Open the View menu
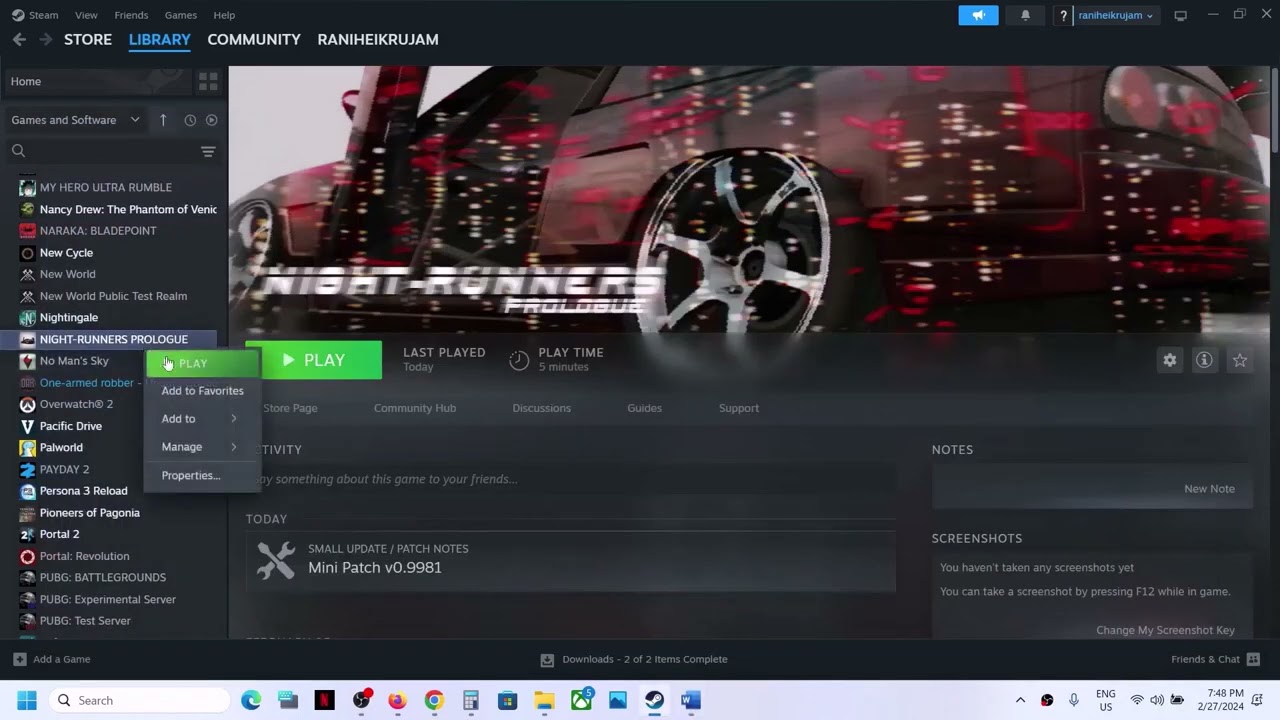 [x=86, y=15]
